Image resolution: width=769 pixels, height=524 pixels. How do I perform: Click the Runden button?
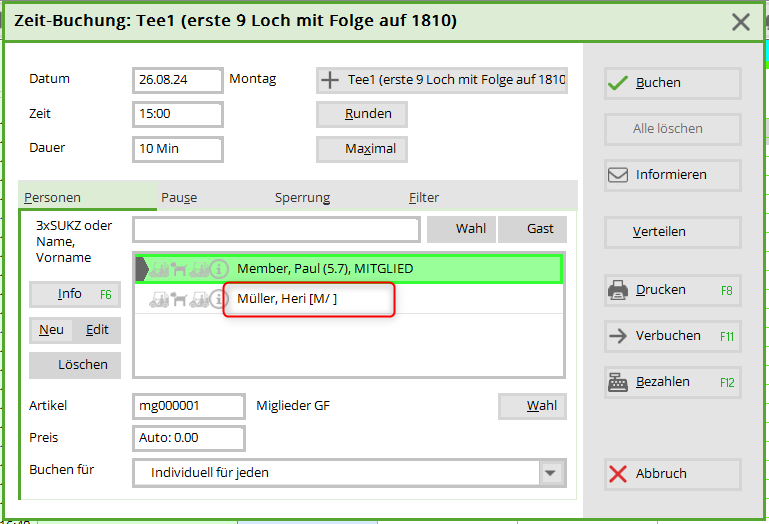tap(362, 114)
